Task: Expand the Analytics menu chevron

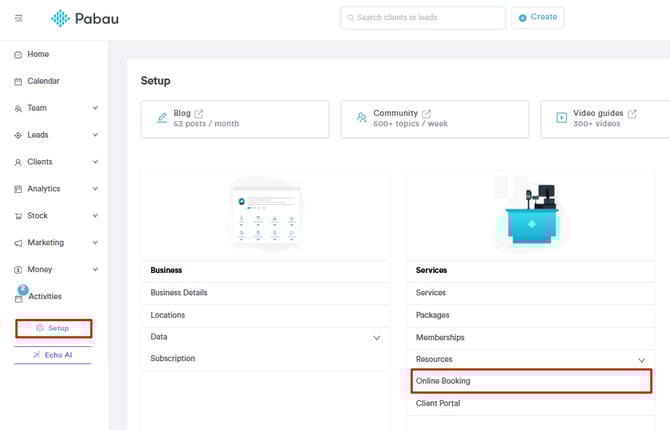Action: (95, 189)
